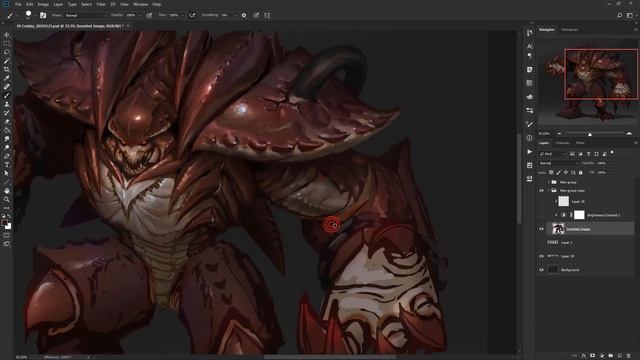Hide the Background layer
The height and width of the screenshot is (360, 640).
tap(542, 270)
